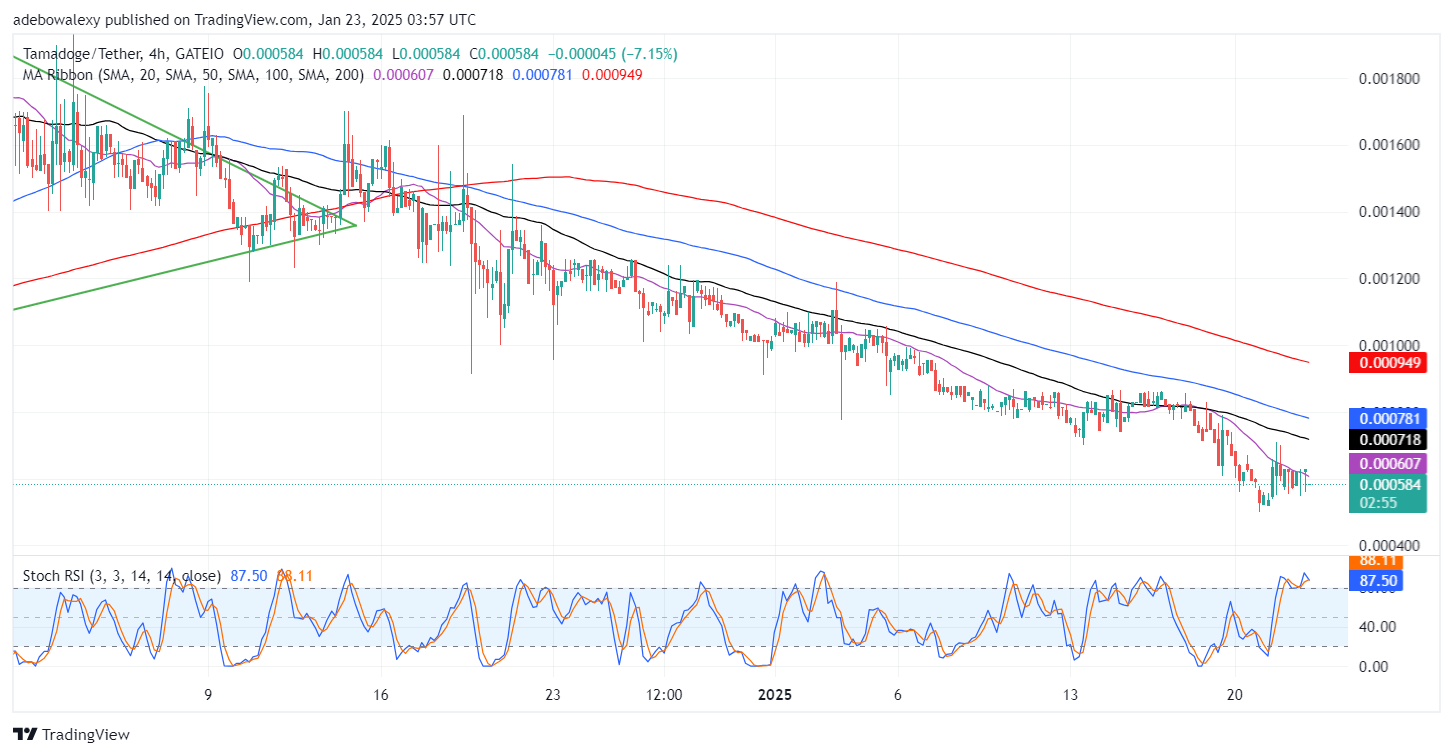Screen dimensions: 1453x756
Task: Click the 0.00 oscillator axis value
Action: tap(1373, 667)
